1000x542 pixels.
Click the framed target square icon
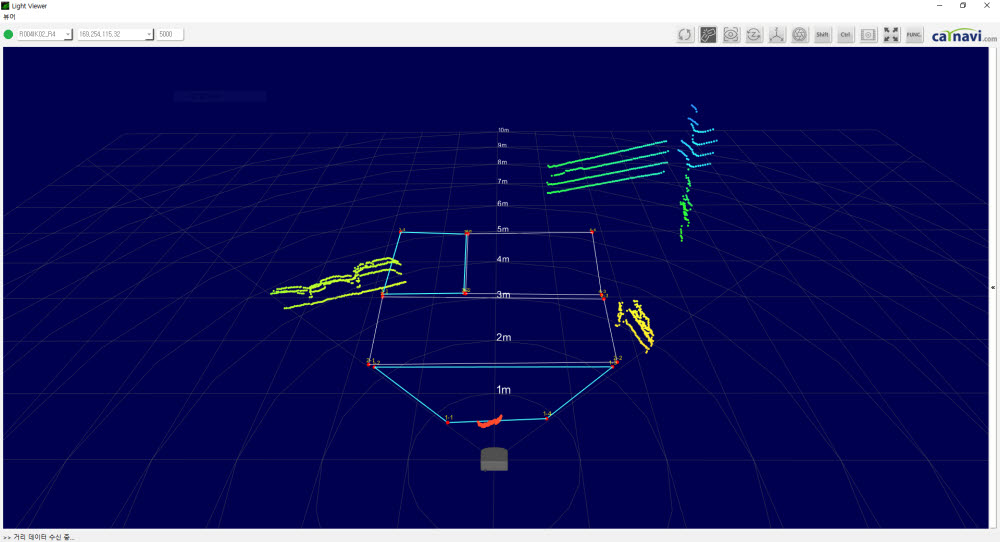869,35
